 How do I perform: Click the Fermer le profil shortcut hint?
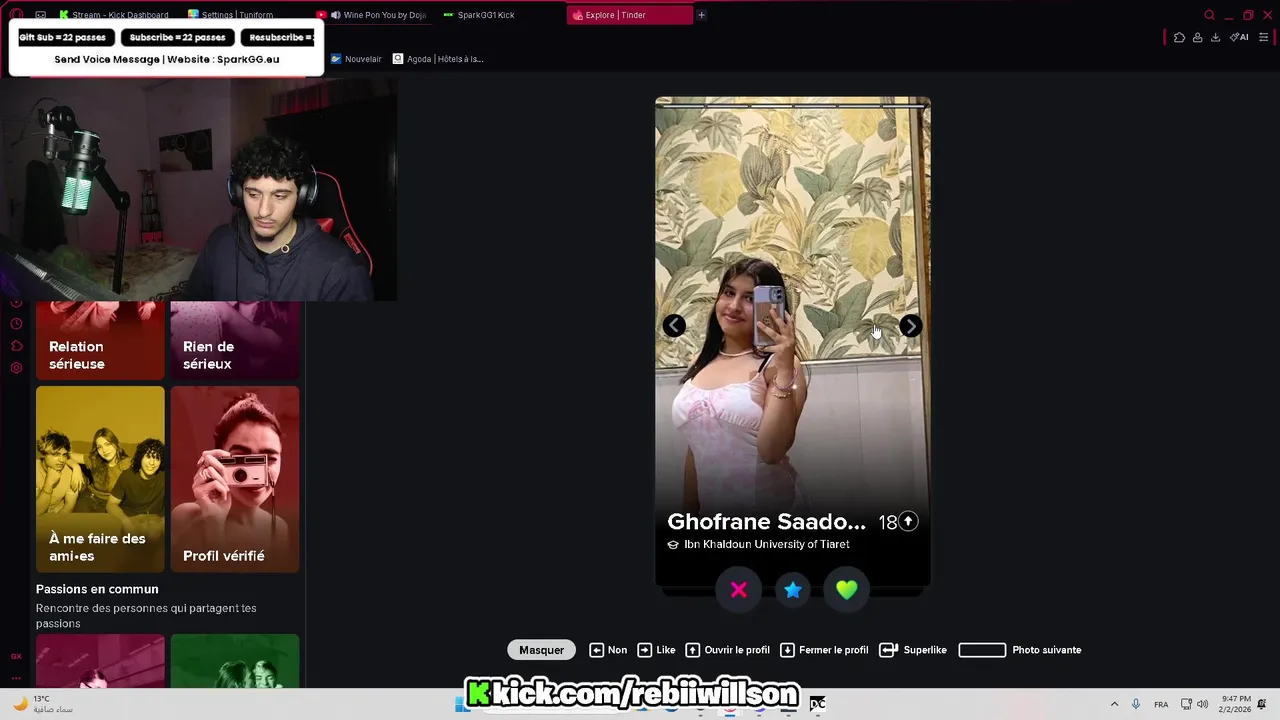tap(824, 650)
